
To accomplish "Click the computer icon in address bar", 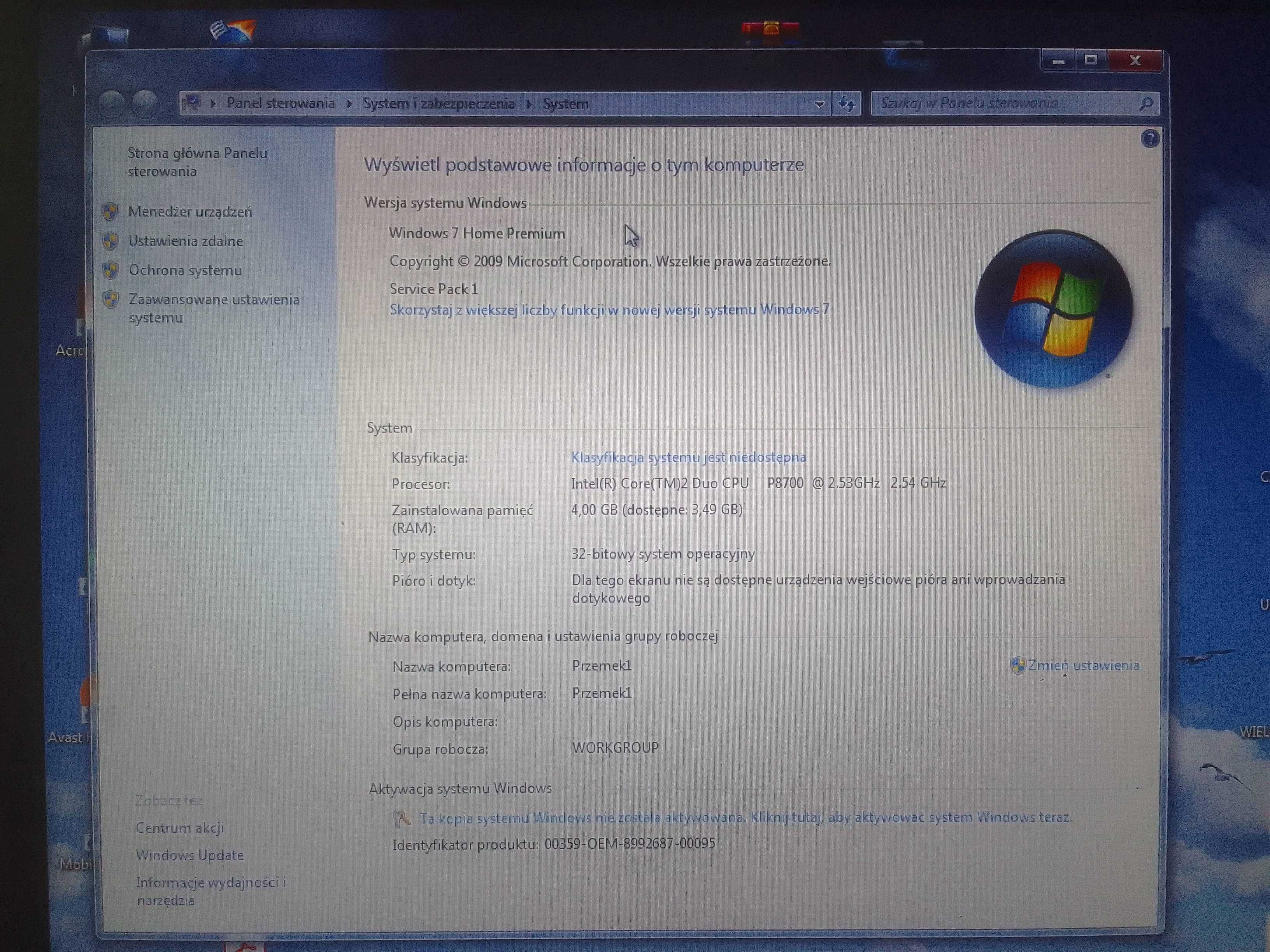I will [191, 103].
